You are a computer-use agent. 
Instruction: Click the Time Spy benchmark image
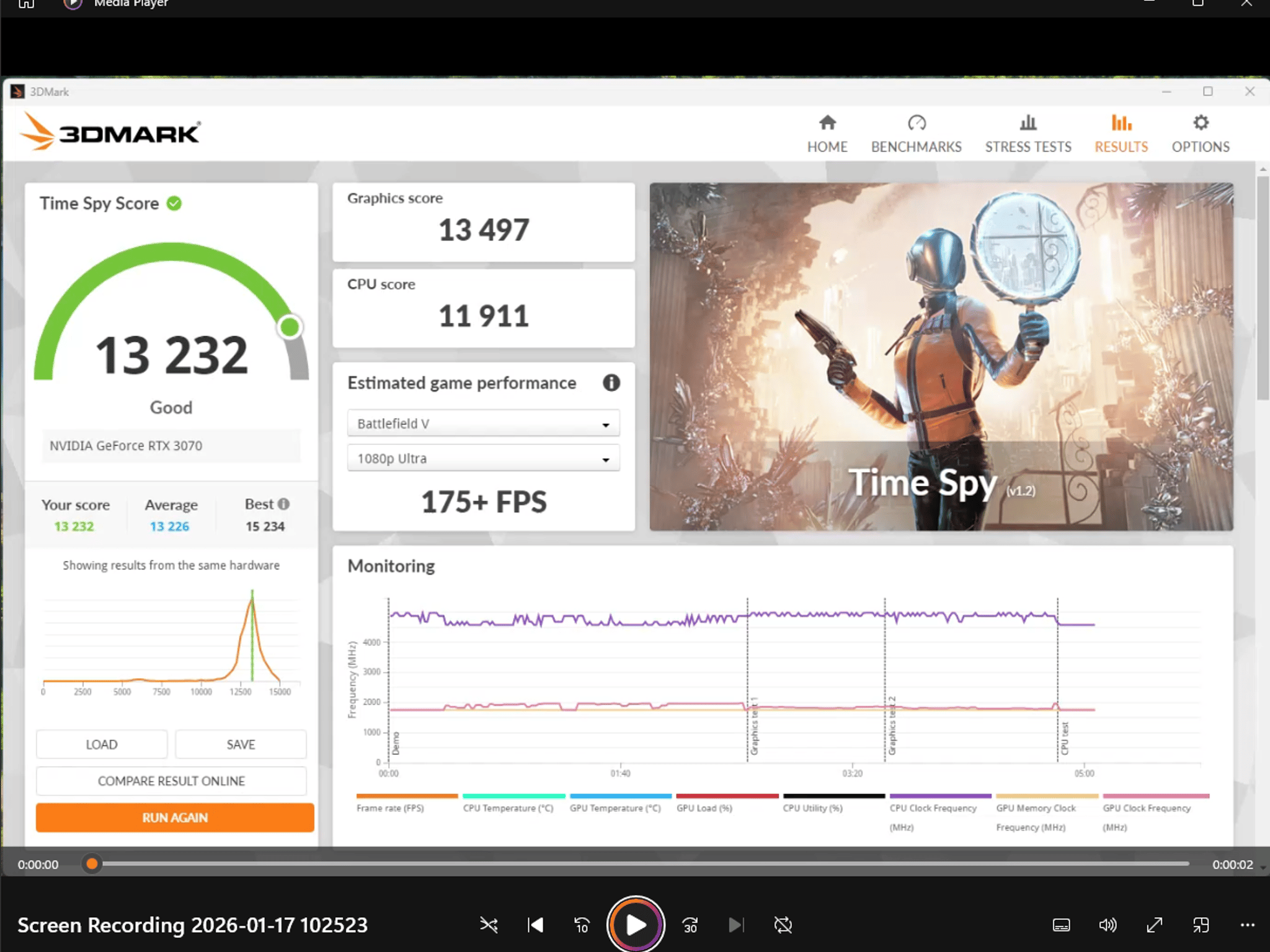[x=941, y=356]
